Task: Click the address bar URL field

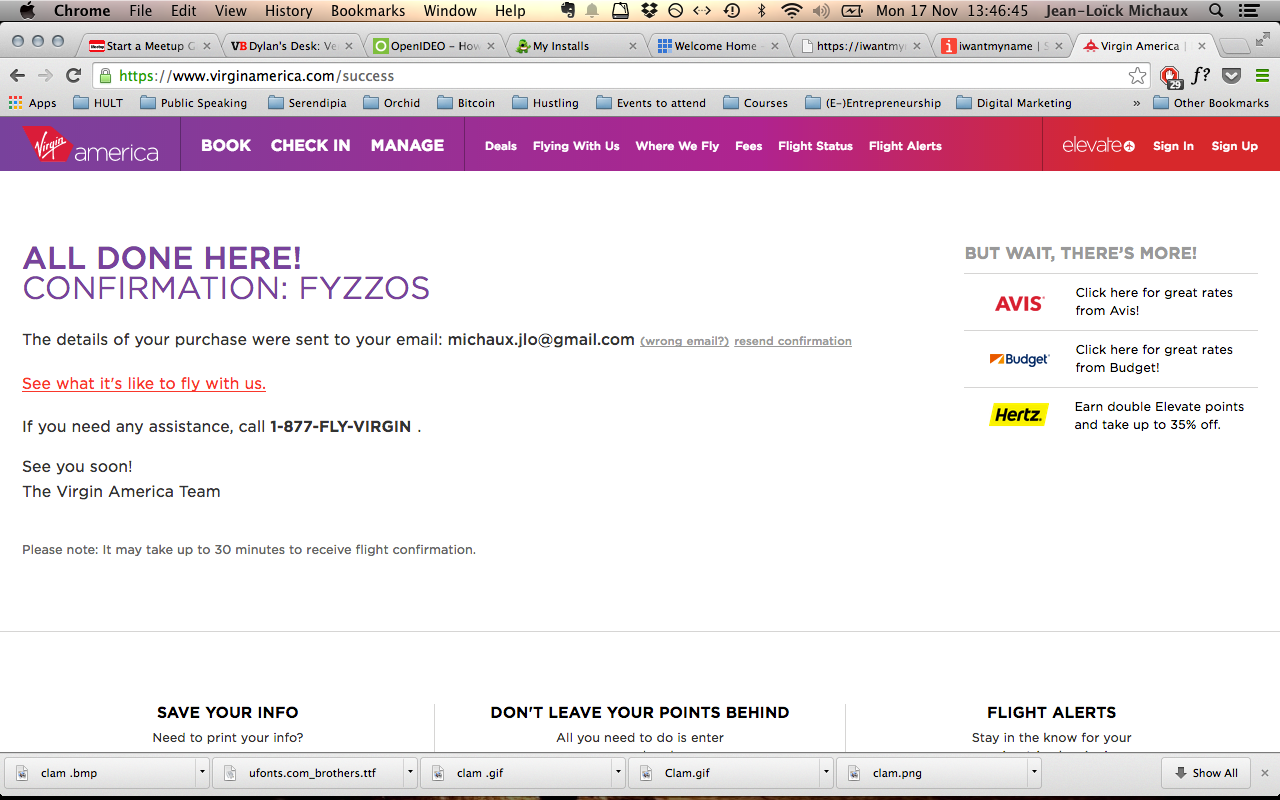Action: point(620,76)
